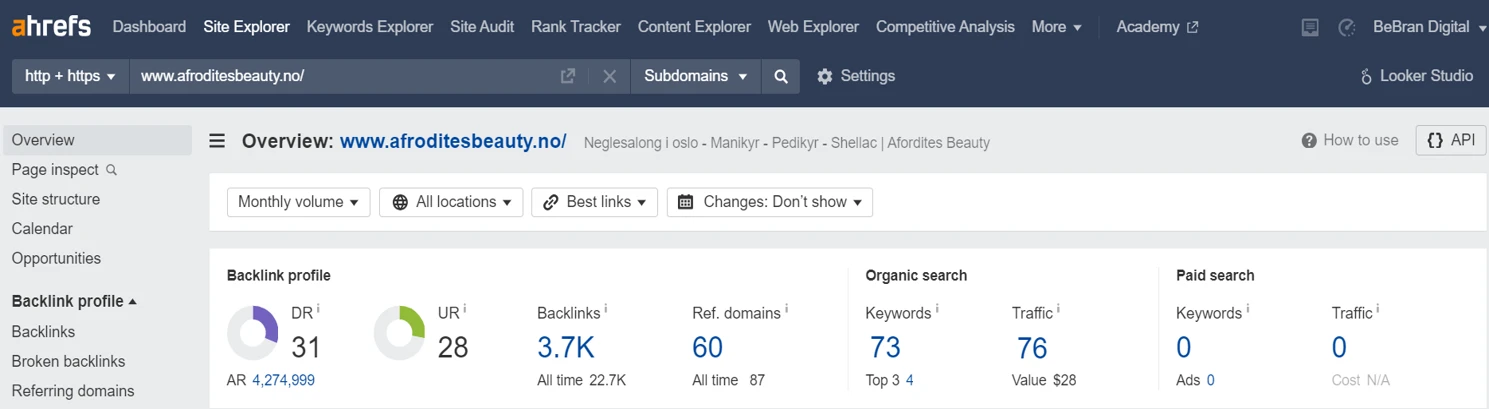Image resolution: width=1489 pixels, height=409 pixels.
Task: Clear the URL with the X icon
Action: pyautogui.click(x=609, y=76)
